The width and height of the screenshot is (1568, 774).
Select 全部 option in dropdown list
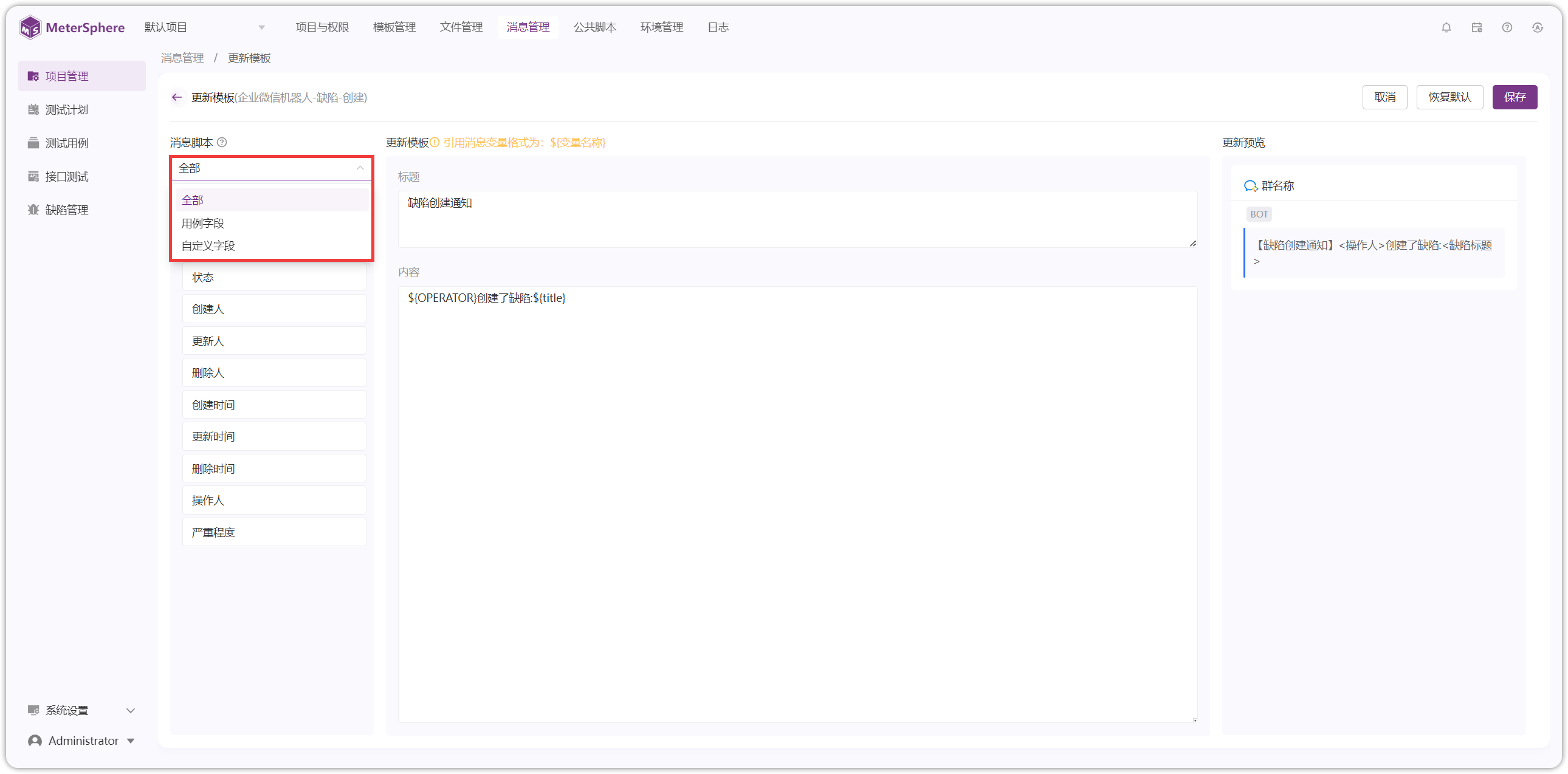[x=272, y=200]
